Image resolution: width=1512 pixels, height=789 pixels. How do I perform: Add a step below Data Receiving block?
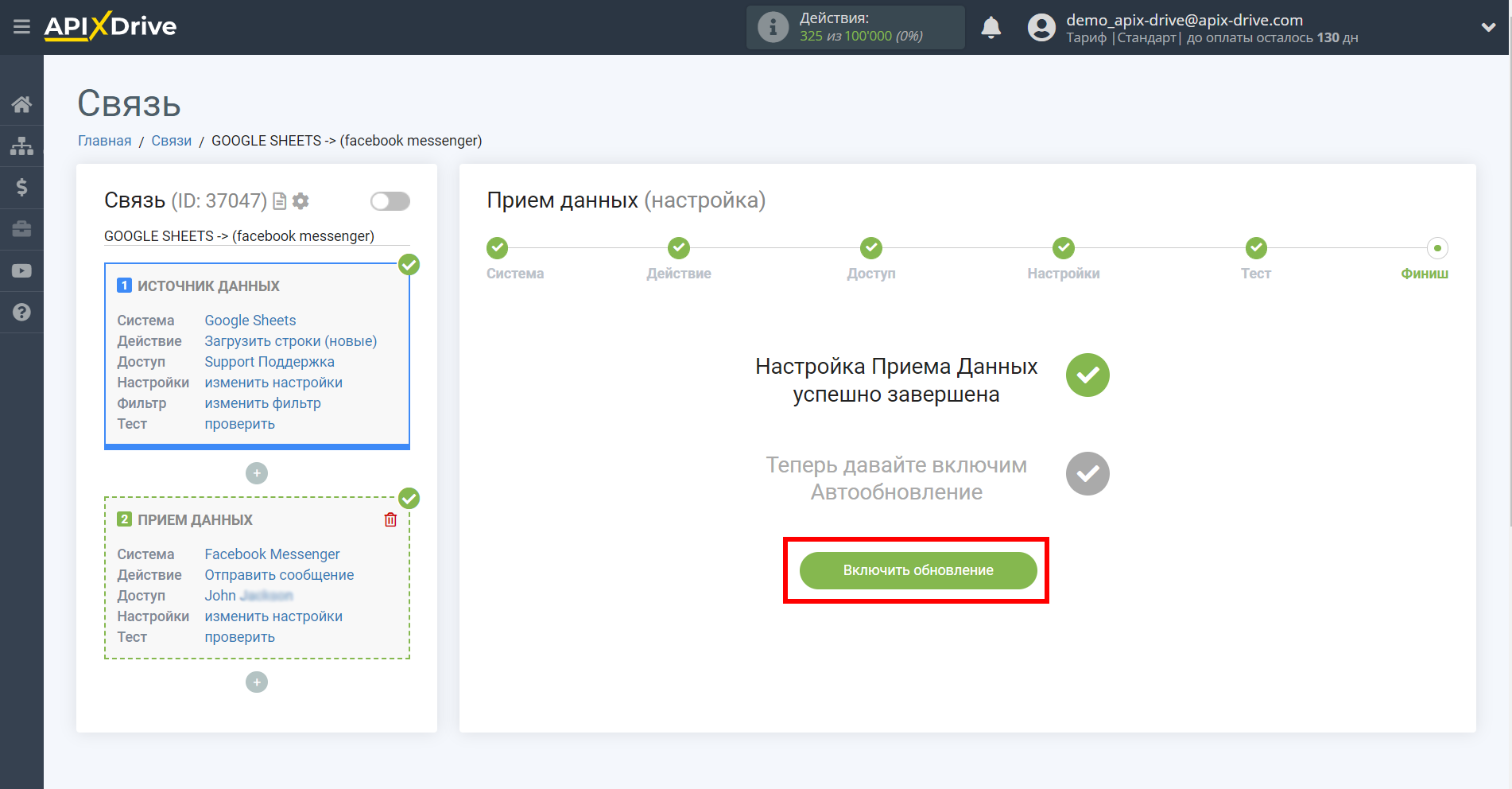pos(257,682)
